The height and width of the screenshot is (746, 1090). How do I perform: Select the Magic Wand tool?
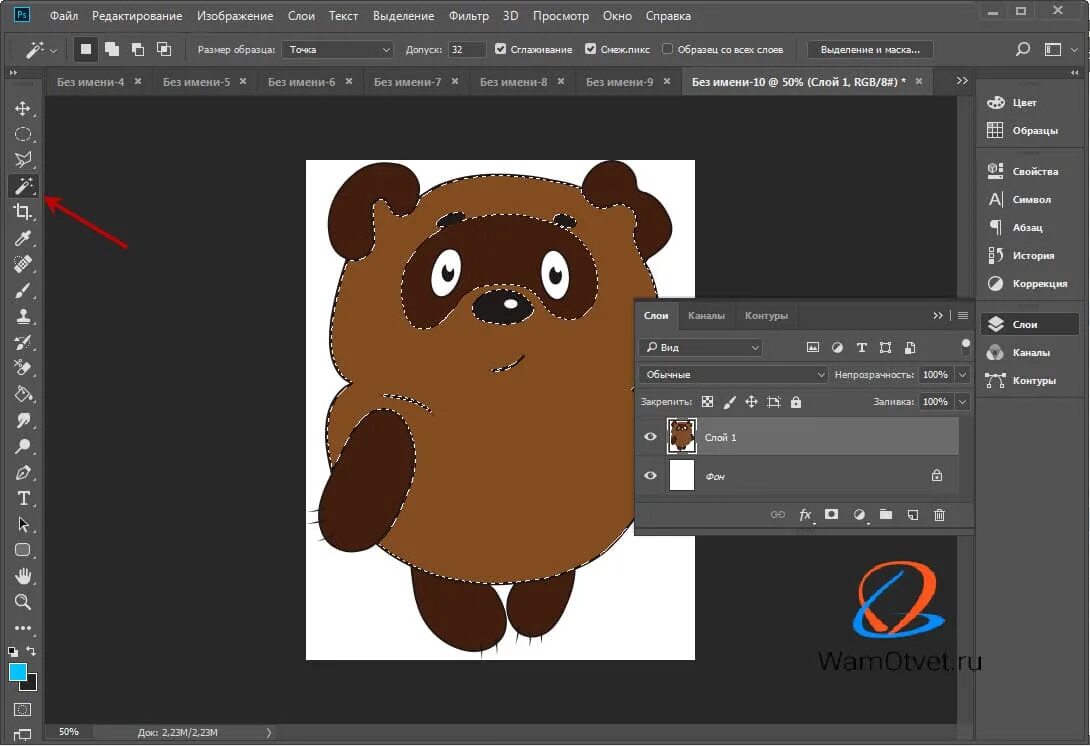coord(23,186)
